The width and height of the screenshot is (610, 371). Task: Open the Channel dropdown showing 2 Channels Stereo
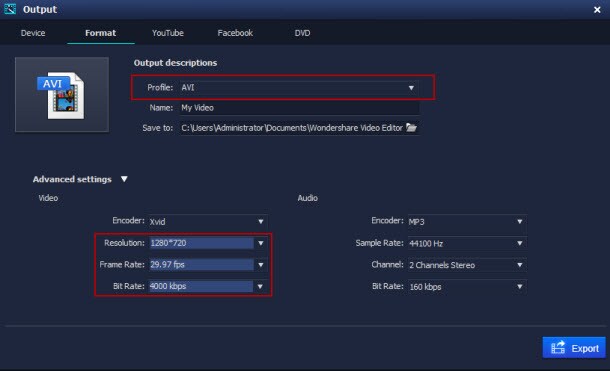pyautogui.click(x=467, y=265)
